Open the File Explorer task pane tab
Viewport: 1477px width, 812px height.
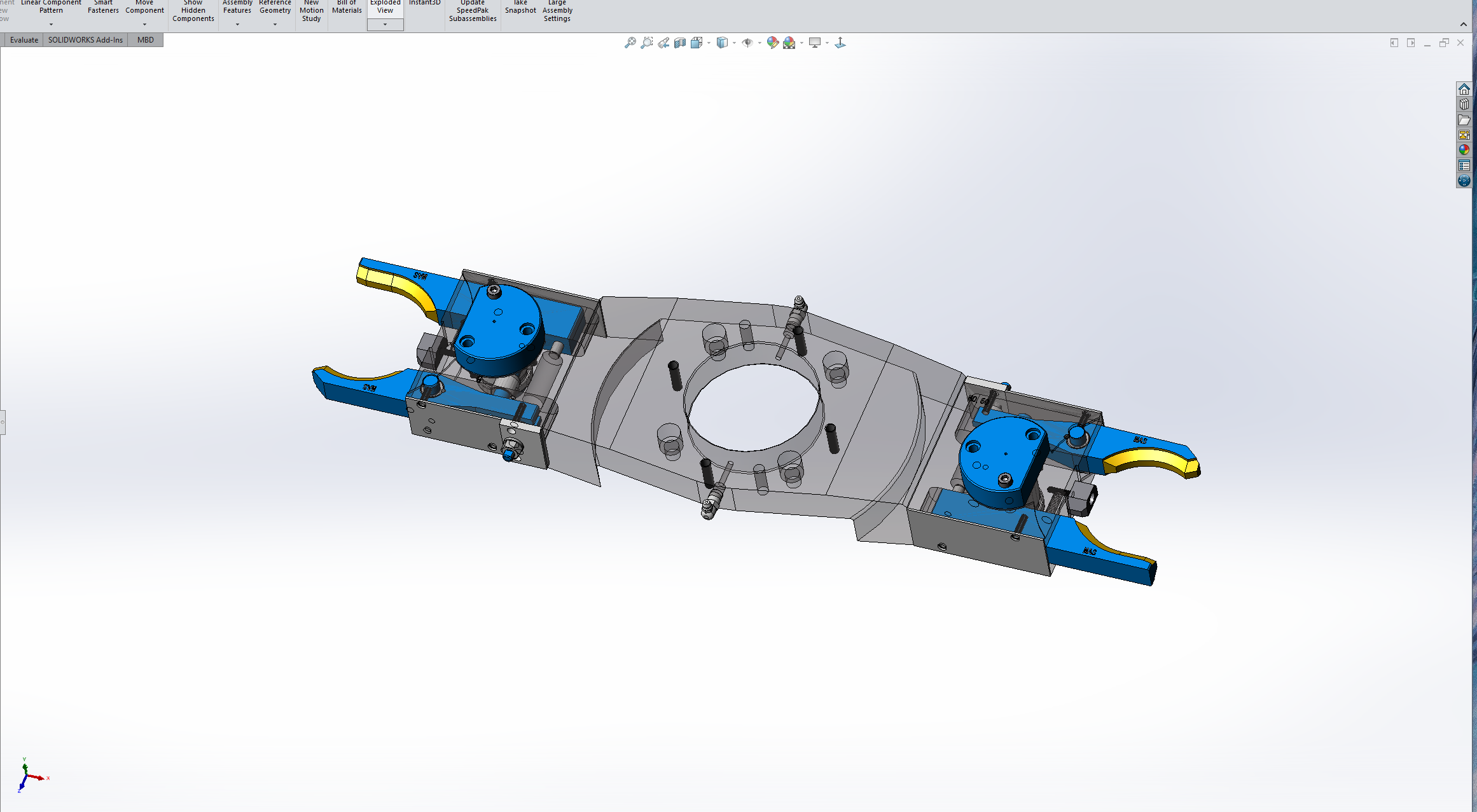pyautogui.click(x=1464, y=120)
